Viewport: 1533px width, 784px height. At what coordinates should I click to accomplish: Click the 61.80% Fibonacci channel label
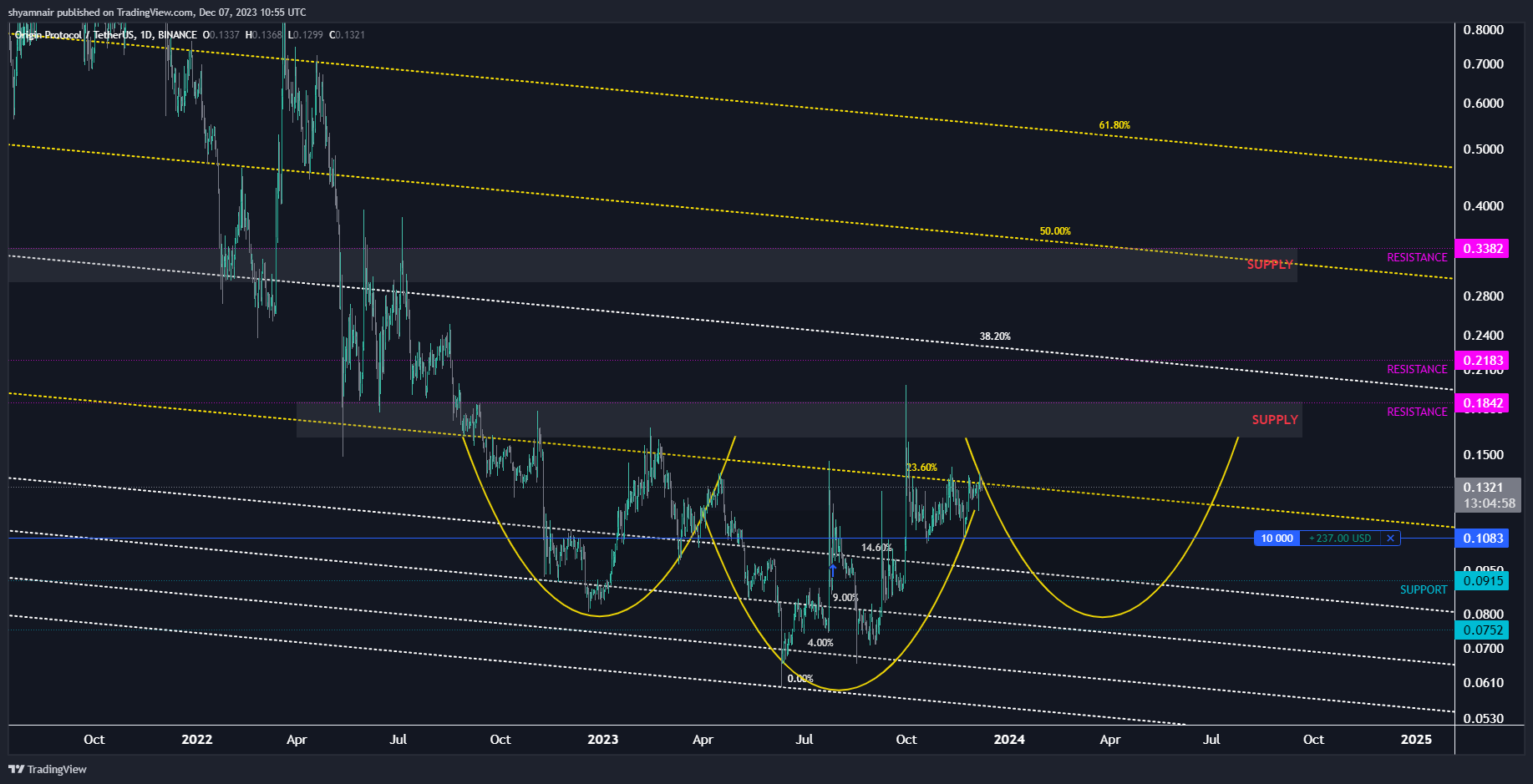[1114, 125]
